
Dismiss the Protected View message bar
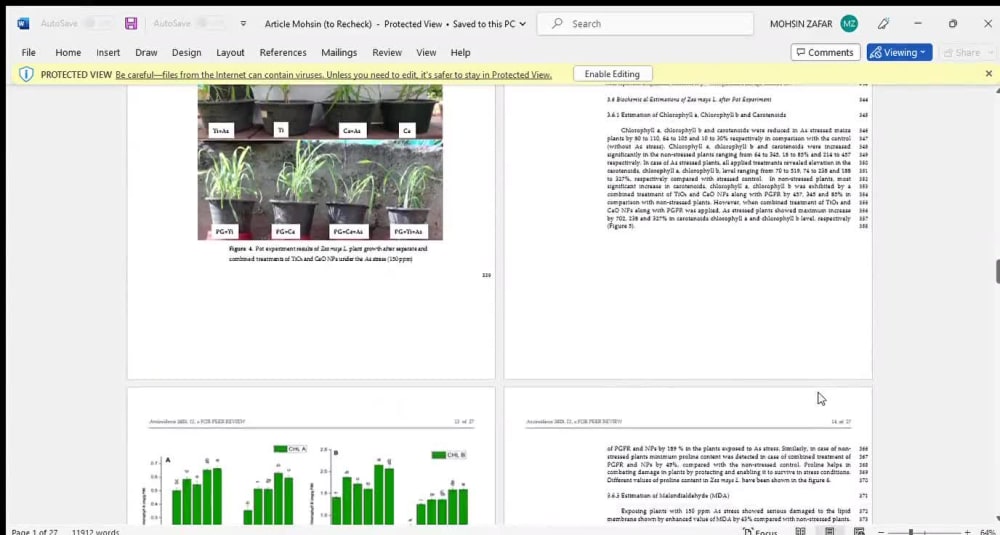tap(989, 74)
